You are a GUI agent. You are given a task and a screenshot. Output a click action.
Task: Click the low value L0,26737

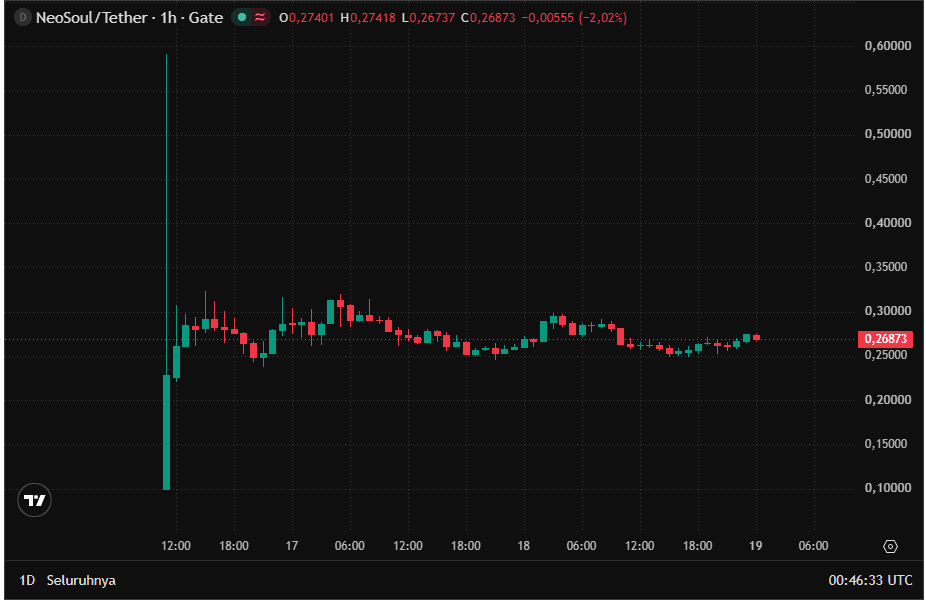428,18
